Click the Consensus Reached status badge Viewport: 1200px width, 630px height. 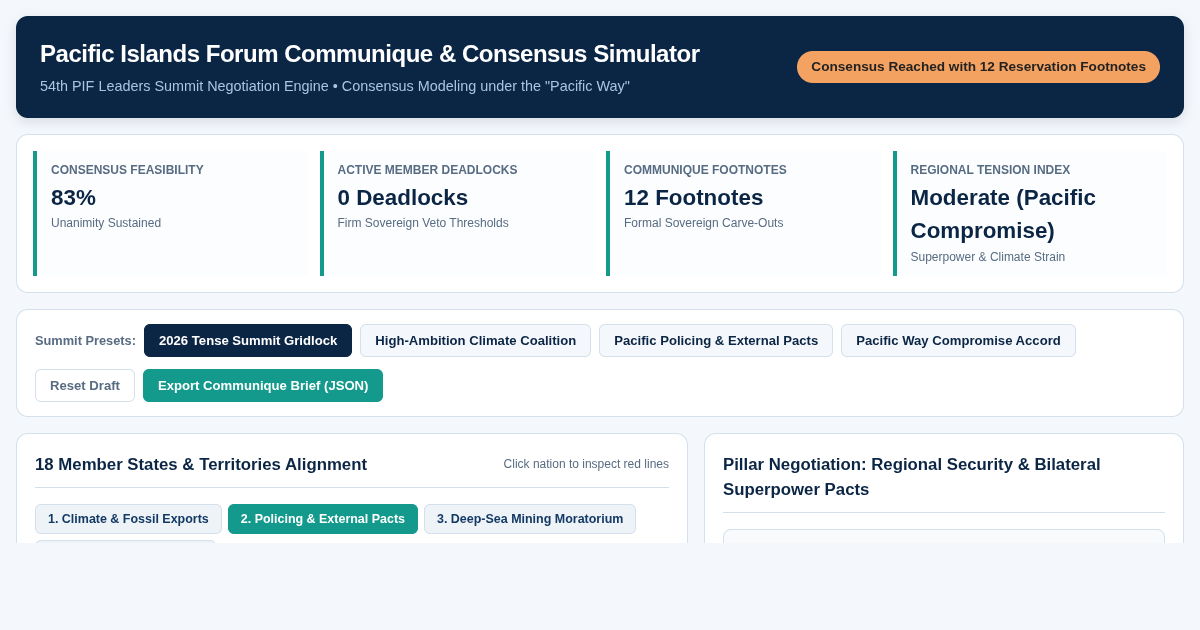[x=978, y=67]
